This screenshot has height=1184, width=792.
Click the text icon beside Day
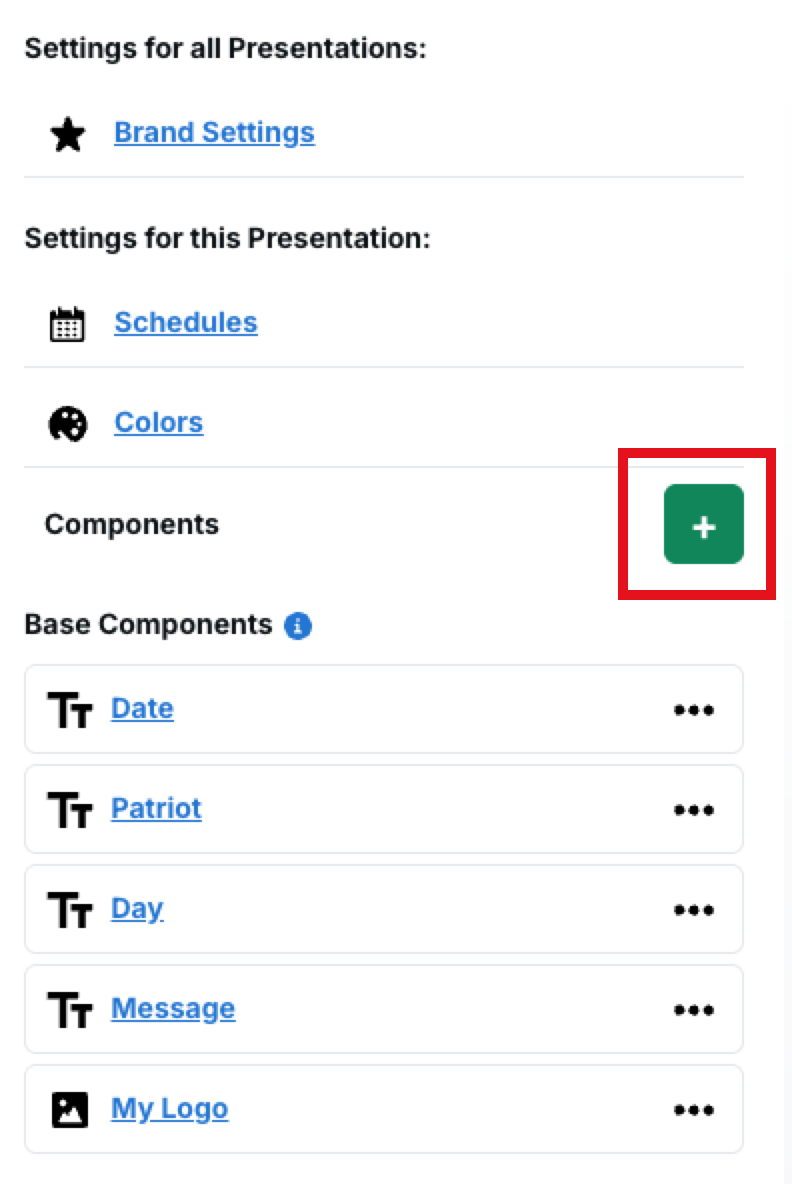click(x=69, y=910)
